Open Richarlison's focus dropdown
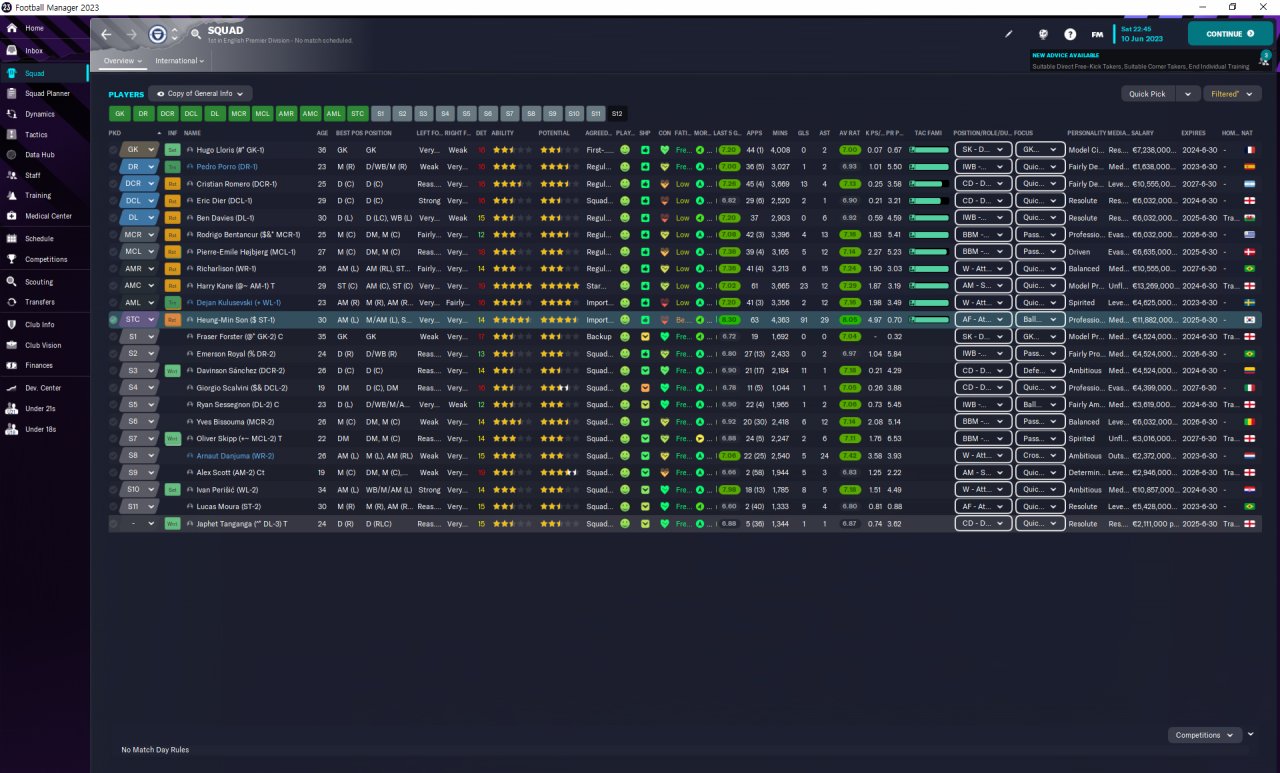This screenshot has height=773, width=1280. pos(1039,269)
